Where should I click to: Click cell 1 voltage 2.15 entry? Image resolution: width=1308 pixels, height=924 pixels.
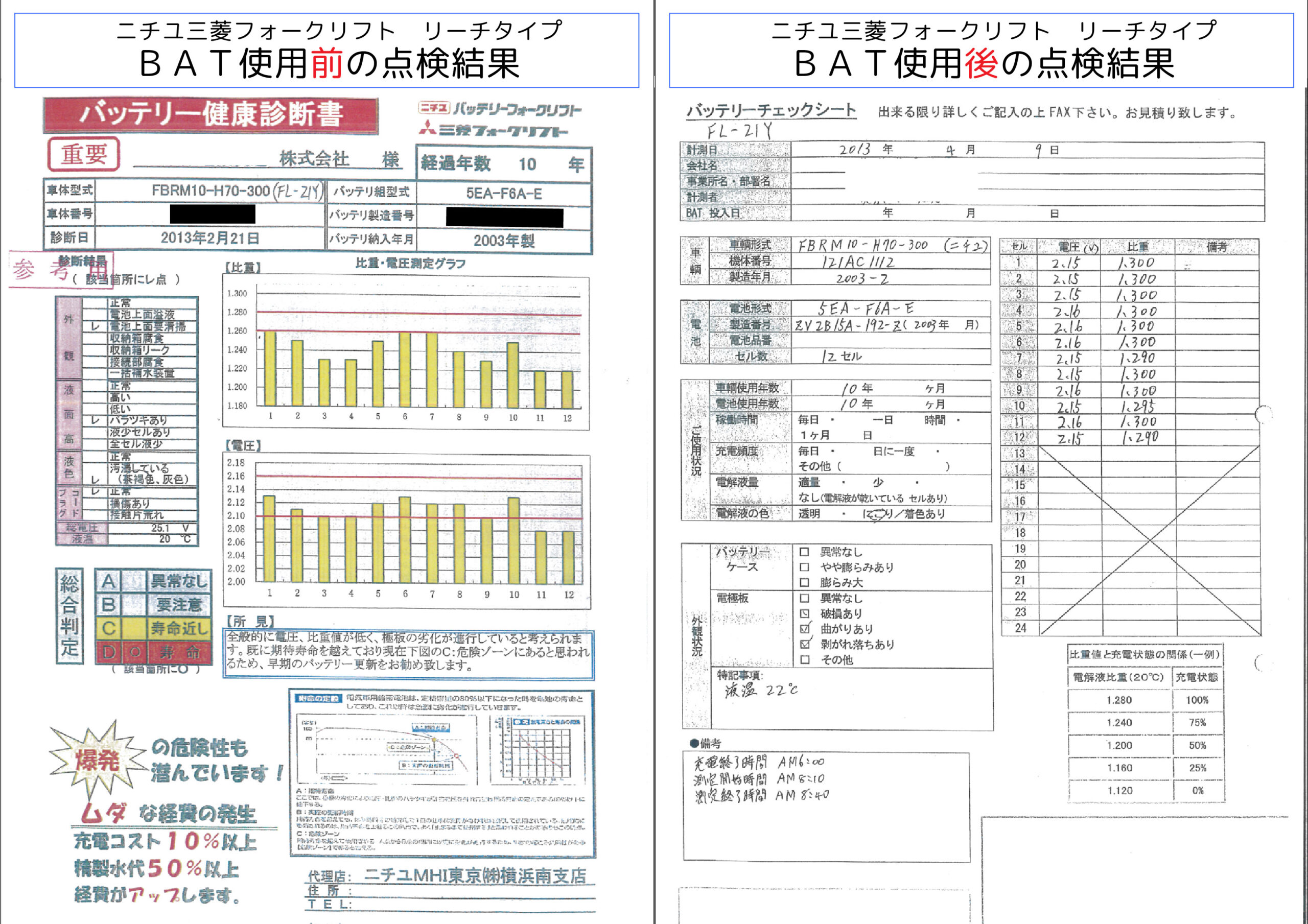[1065, 263]
